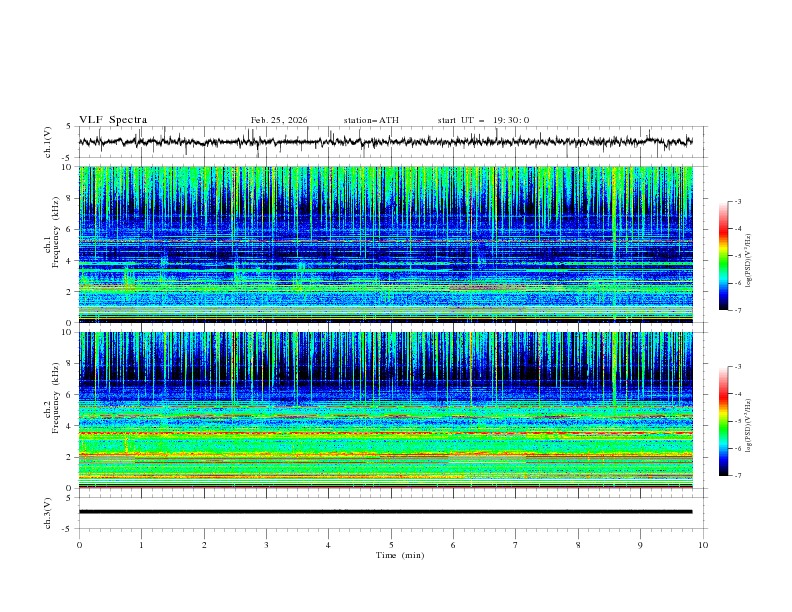Click the upper log(PSD)(V²/Hz) colorbar label
Screen dimensions: 792x612
pos(748,261)
